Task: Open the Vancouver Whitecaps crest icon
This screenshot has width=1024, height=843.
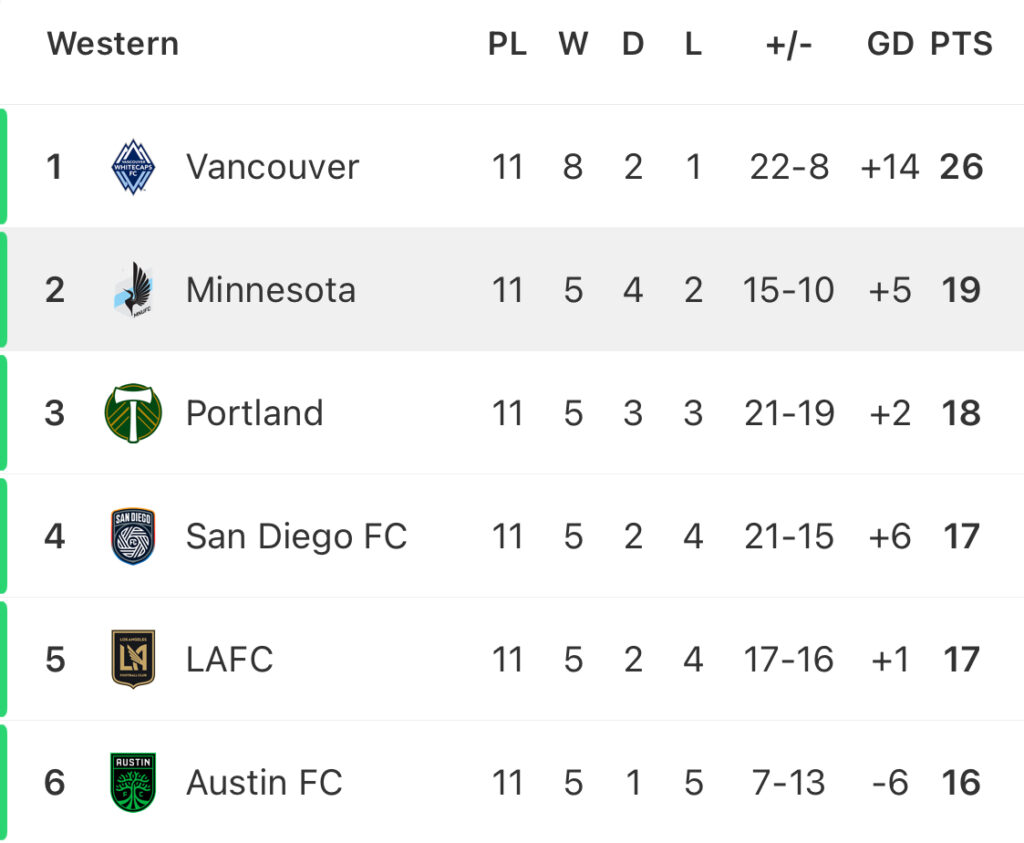Action: point(133,167)
